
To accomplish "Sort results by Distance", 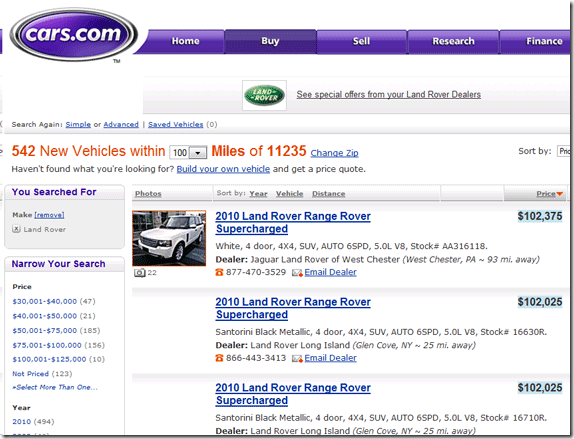I will coord(329,194).
